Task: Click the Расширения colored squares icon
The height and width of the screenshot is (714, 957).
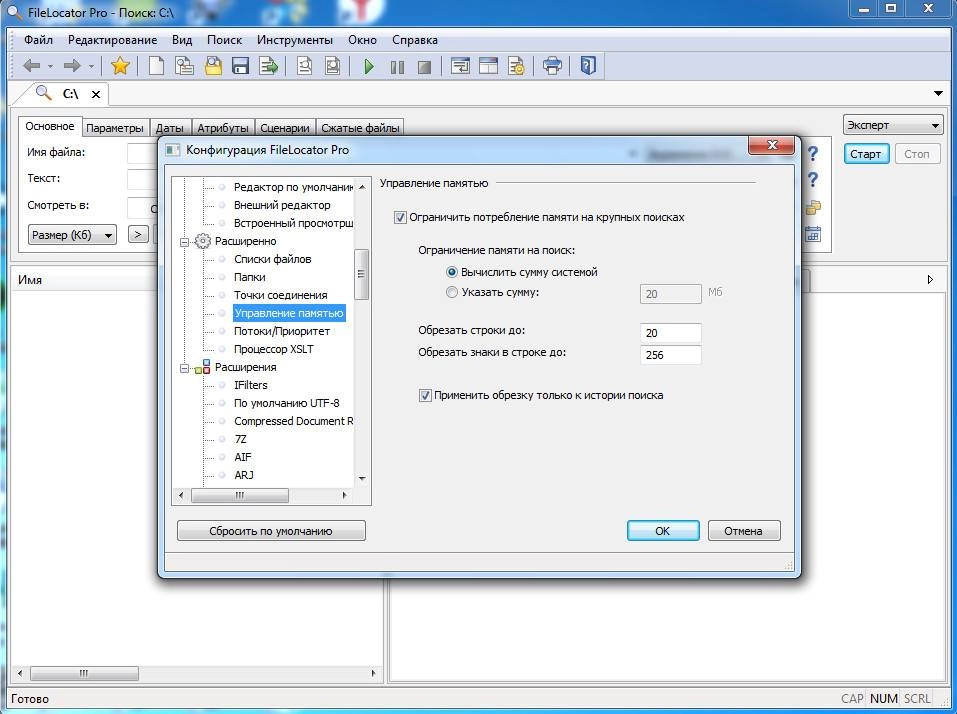Action: coord(203,367)
